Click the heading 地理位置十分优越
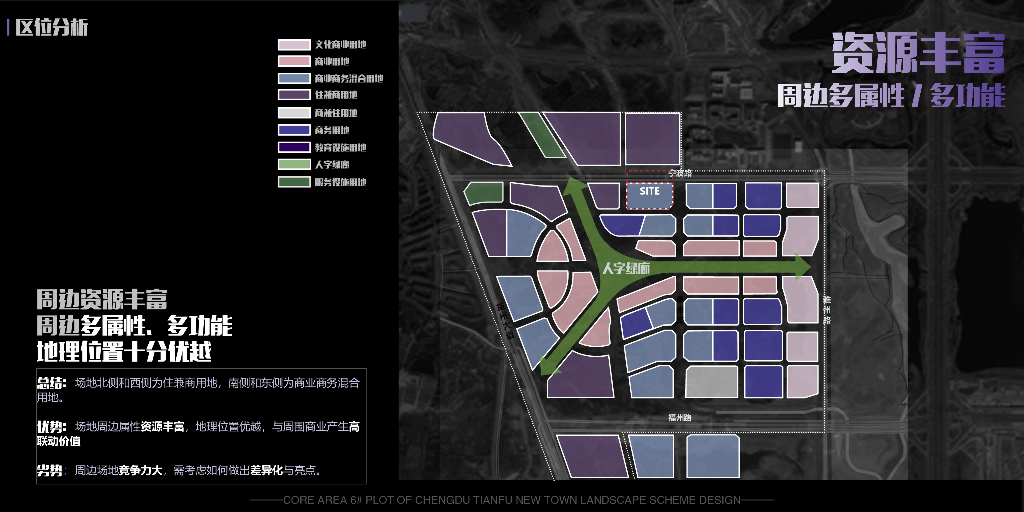The image size is (1024, 512). pos(124,351)
